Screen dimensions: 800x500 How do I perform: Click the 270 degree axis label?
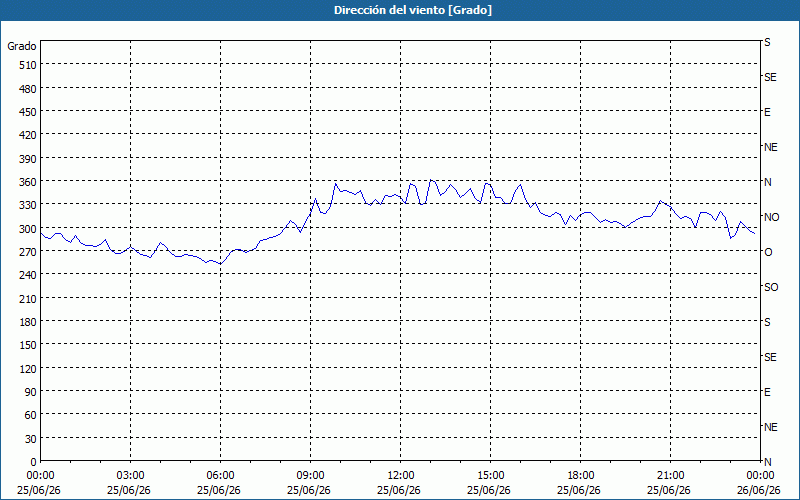tap(28, 252)
